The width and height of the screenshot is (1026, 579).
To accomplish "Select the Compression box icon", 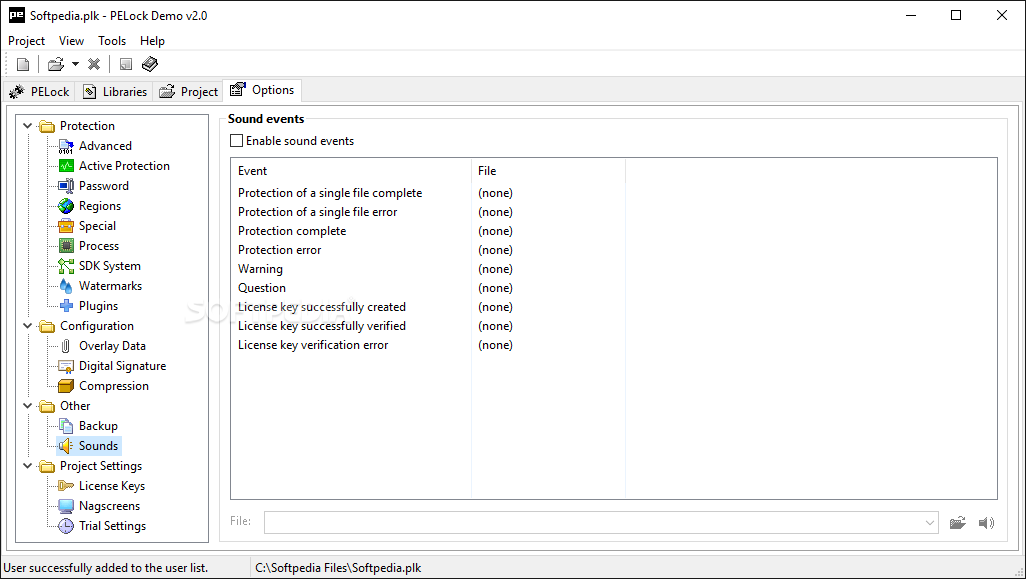I will point(66,386).
